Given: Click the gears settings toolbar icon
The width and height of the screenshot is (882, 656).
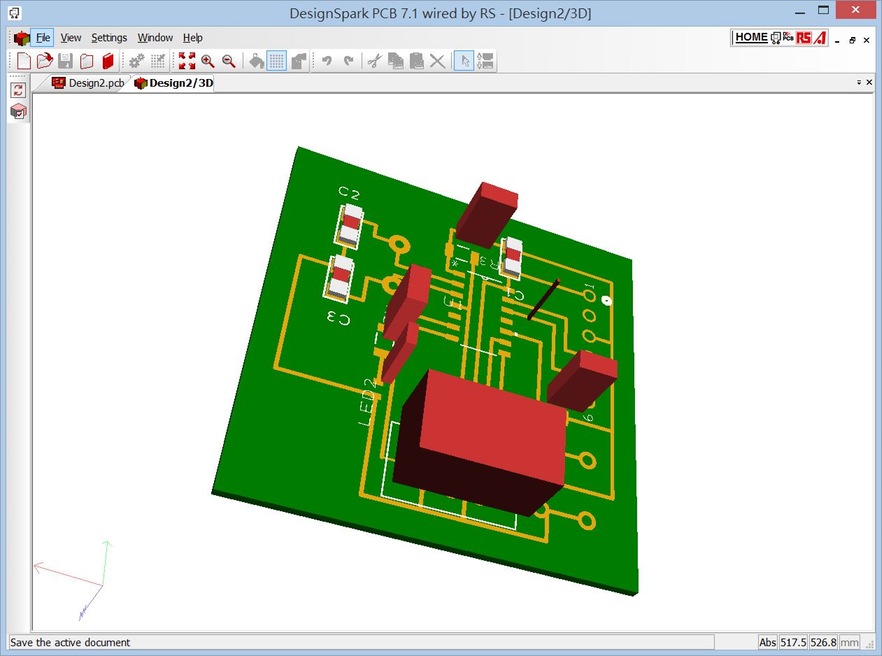Looking at the screenshot, I should [137, 61].
